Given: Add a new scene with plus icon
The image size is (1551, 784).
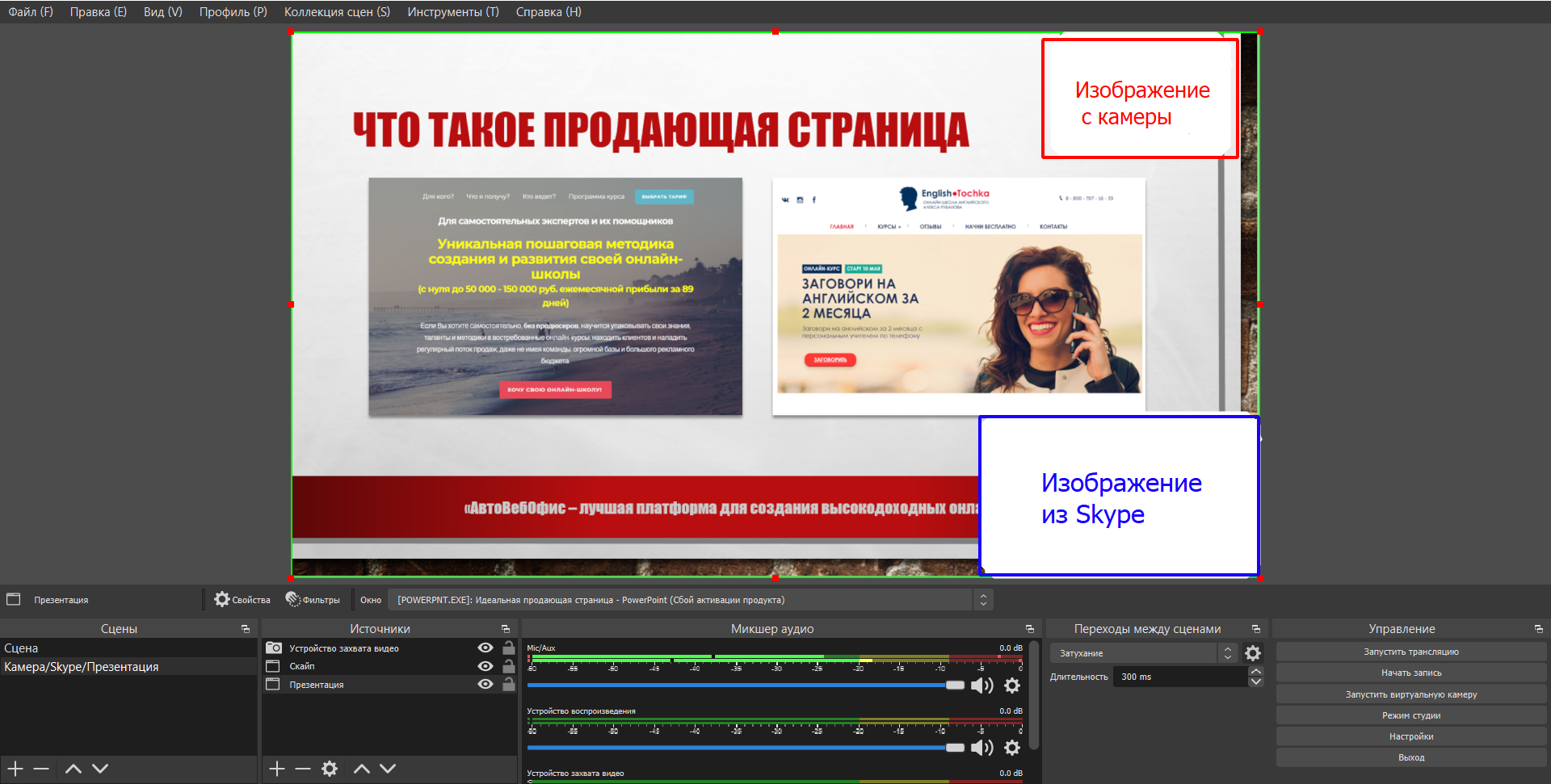Looking at the screenshot, I should (15, 769).
